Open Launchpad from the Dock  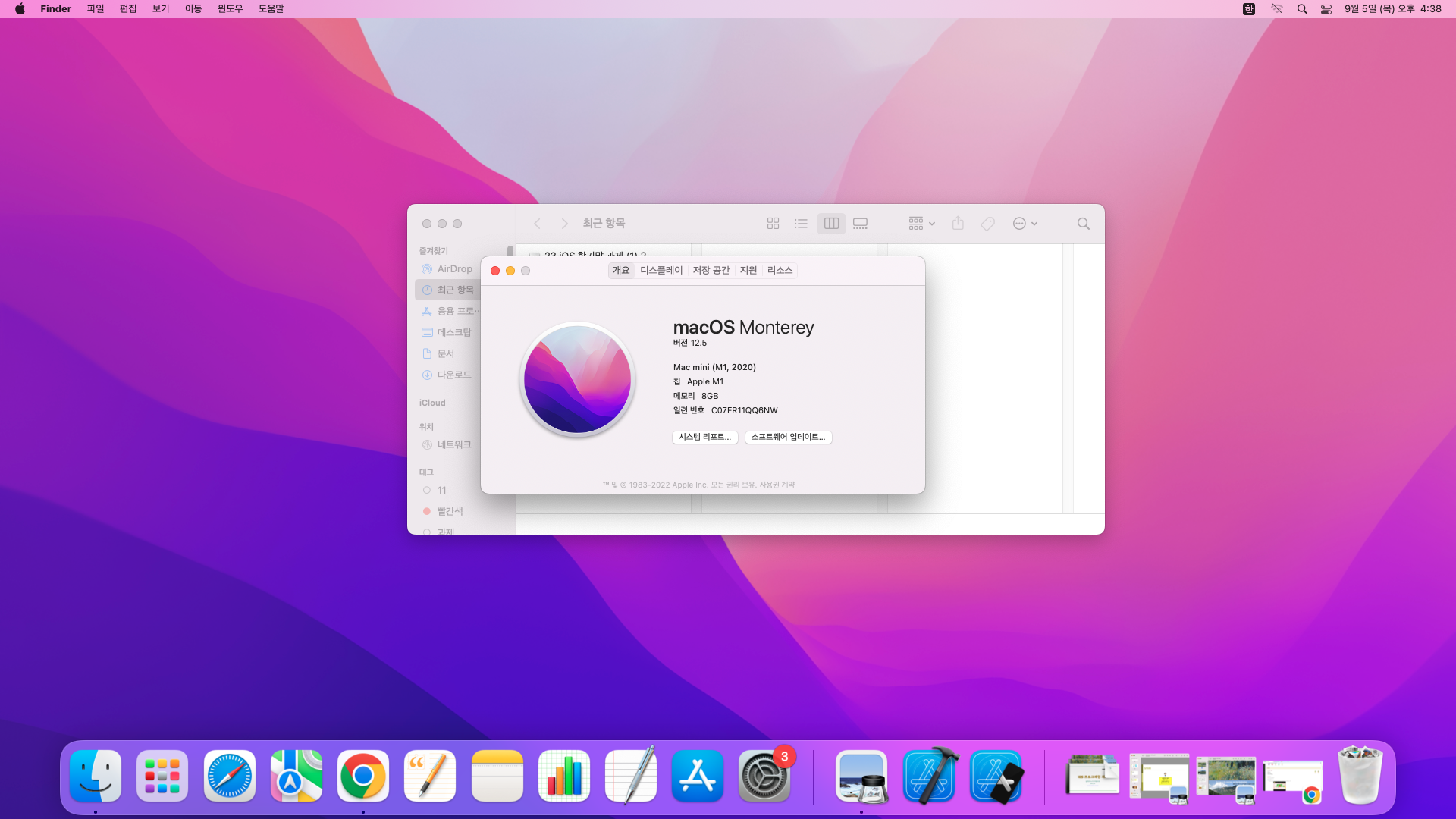click(162, 776)
